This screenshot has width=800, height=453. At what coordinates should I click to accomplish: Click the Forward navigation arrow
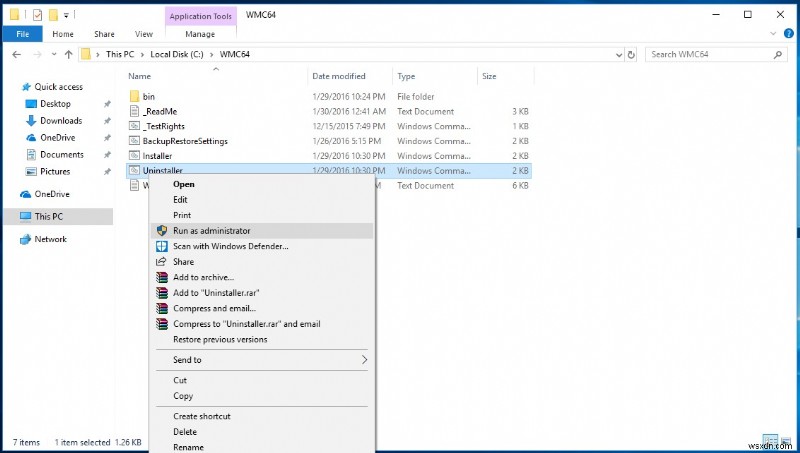coord(37,55)
